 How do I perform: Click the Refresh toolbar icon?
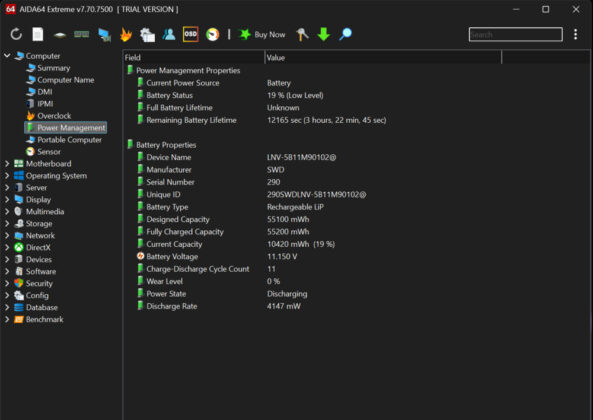click(x=16, y=34)
